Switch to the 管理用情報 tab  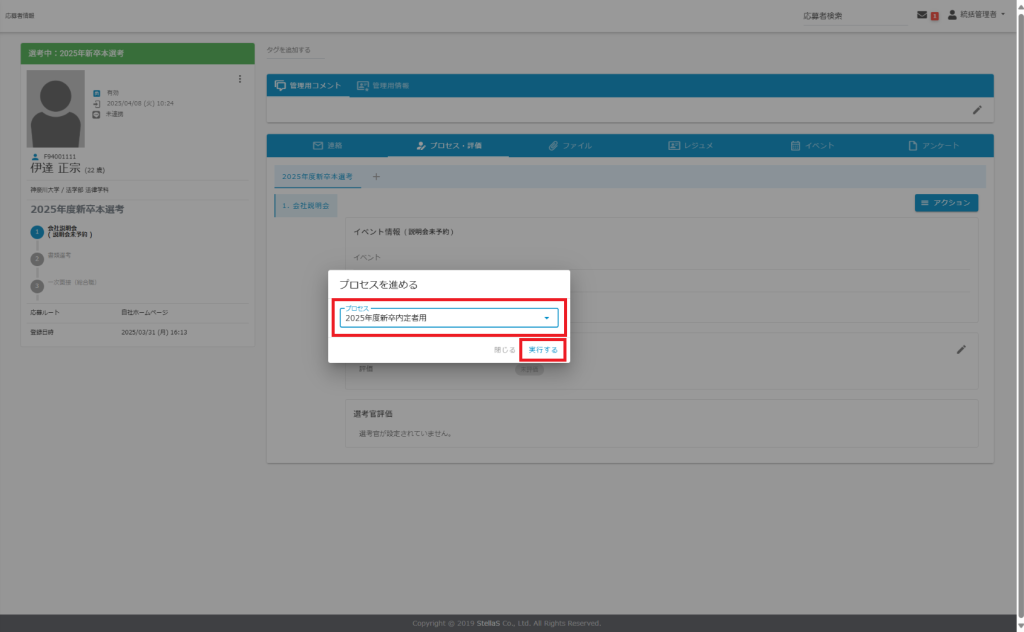383,86
